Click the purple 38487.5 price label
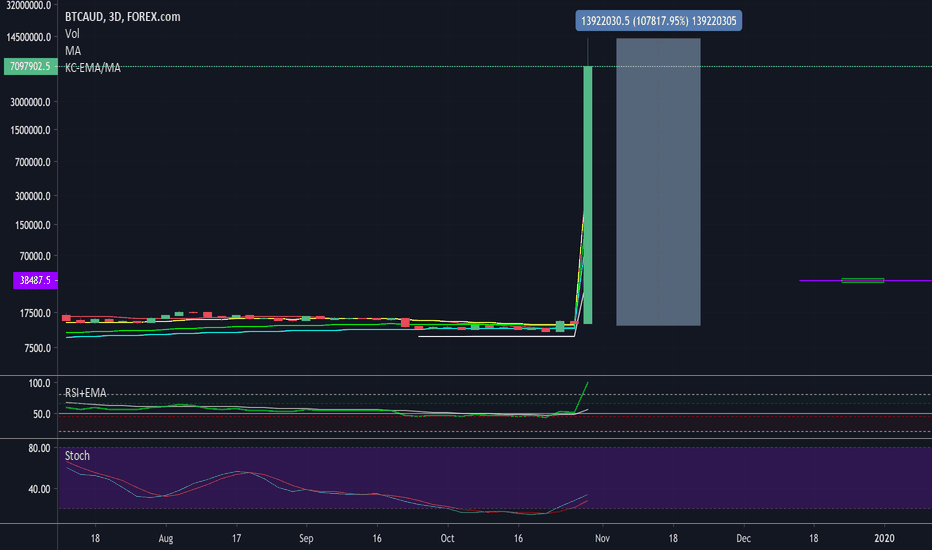Screen dimensions: 932x550 [x=35, y=280]
